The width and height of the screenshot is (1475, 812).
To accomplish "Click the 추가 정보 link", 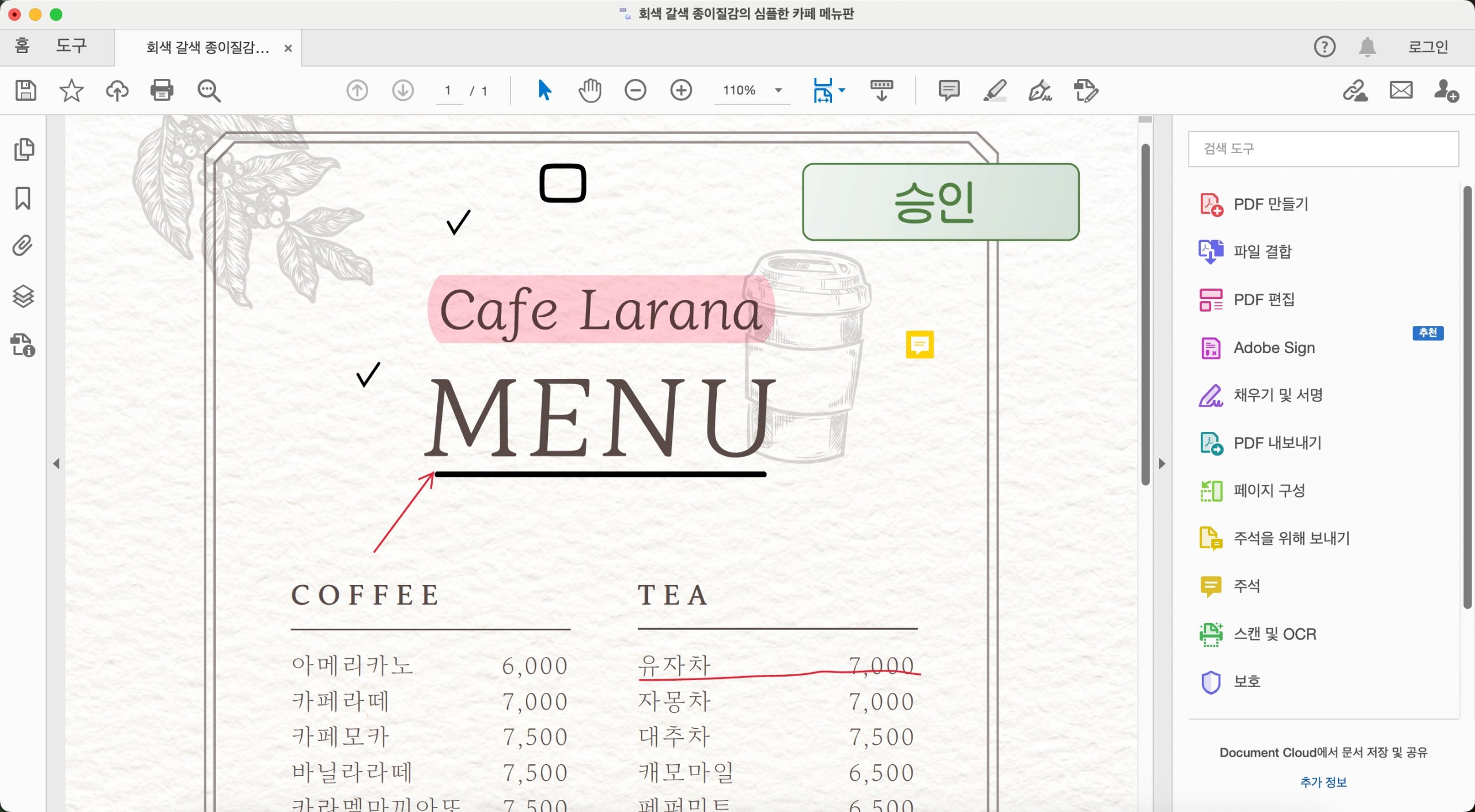I will tap(1323, 782).
